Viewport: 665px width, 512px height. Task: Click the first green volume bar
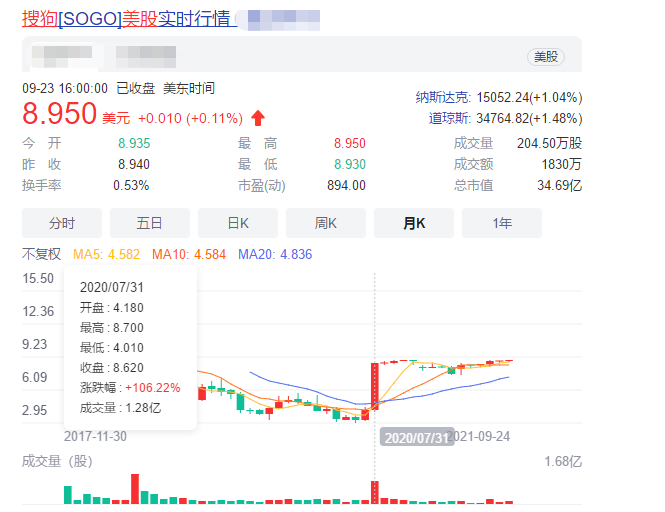(68, 495)
